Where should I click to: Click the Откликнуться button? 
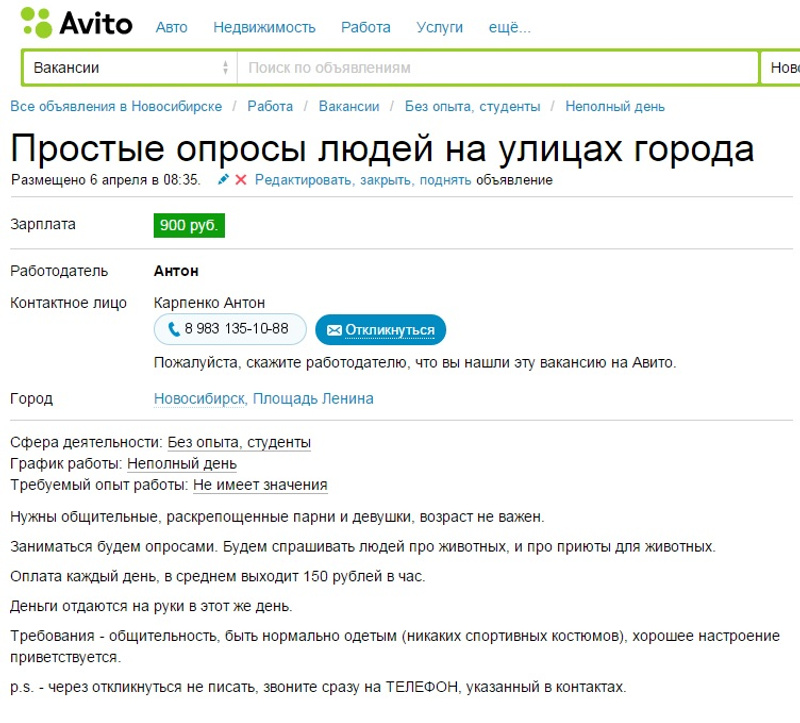(381, 330)
